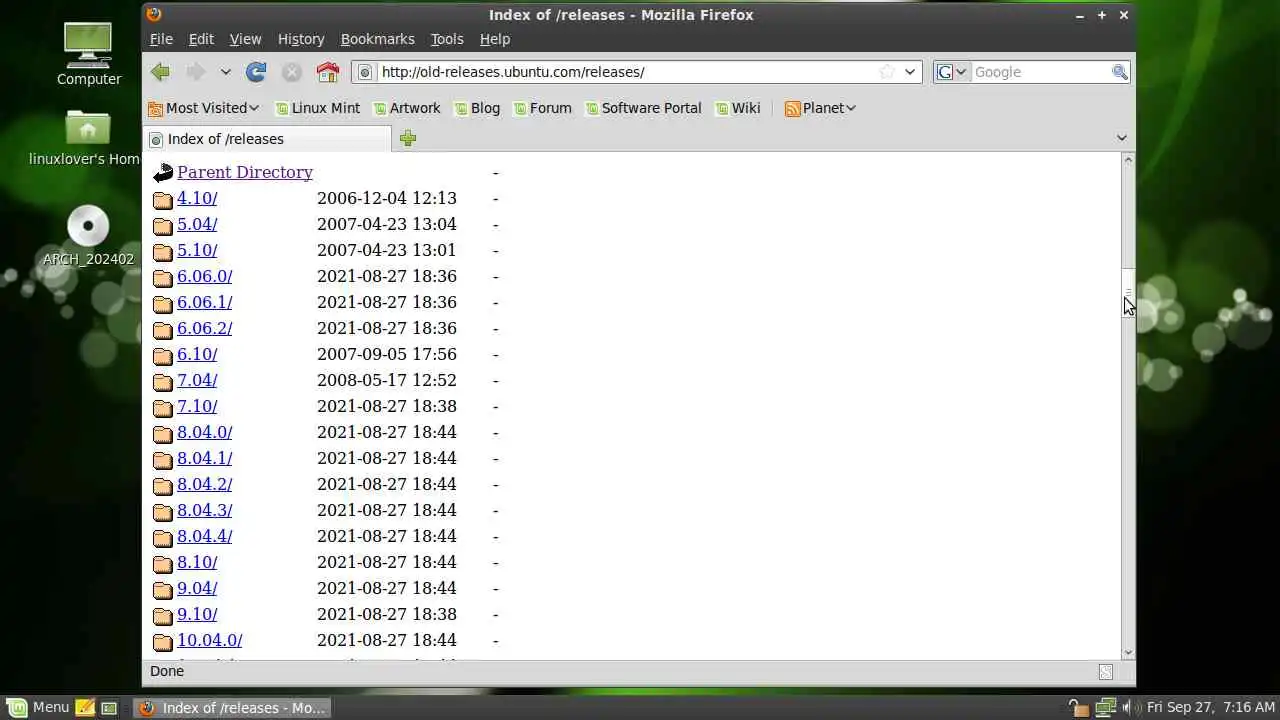Follow the Parent Directory link
Viewport: 1280px width, 720px height.
245,172
